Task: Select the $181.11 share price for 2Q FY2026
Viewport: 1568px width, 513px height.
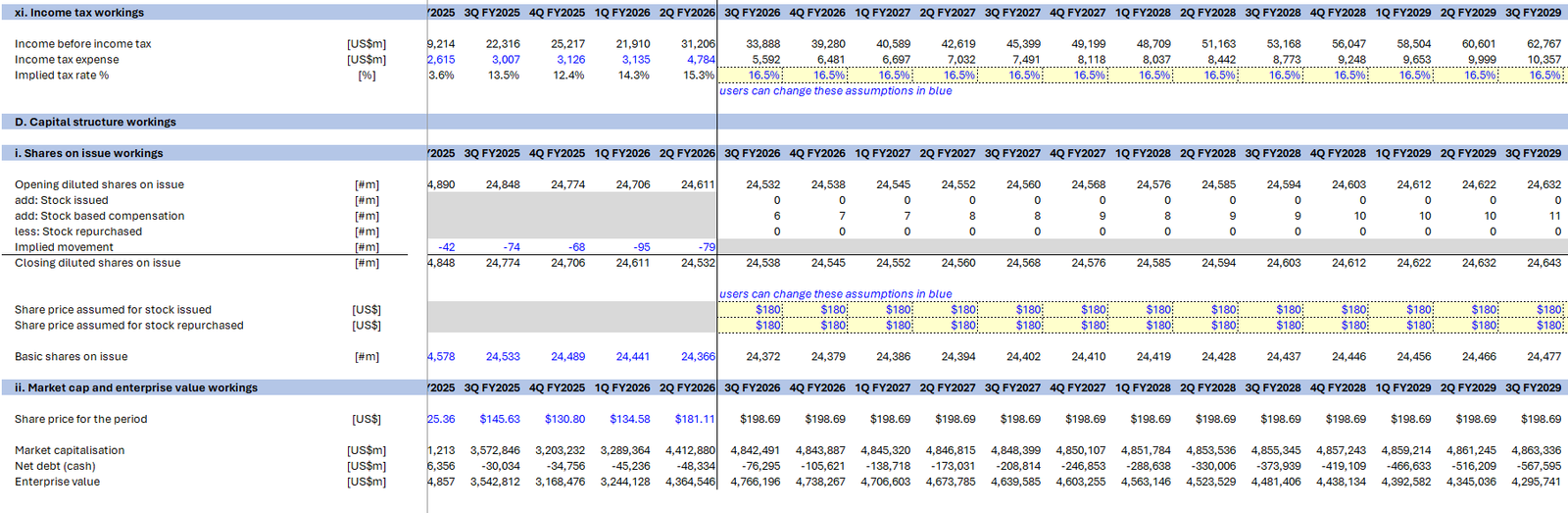Action: 695,420
